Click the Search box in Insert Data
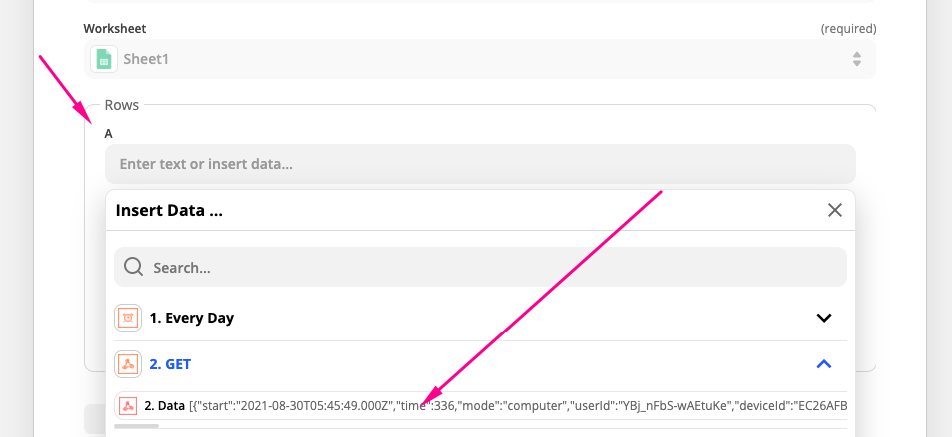 pos(480,267)
